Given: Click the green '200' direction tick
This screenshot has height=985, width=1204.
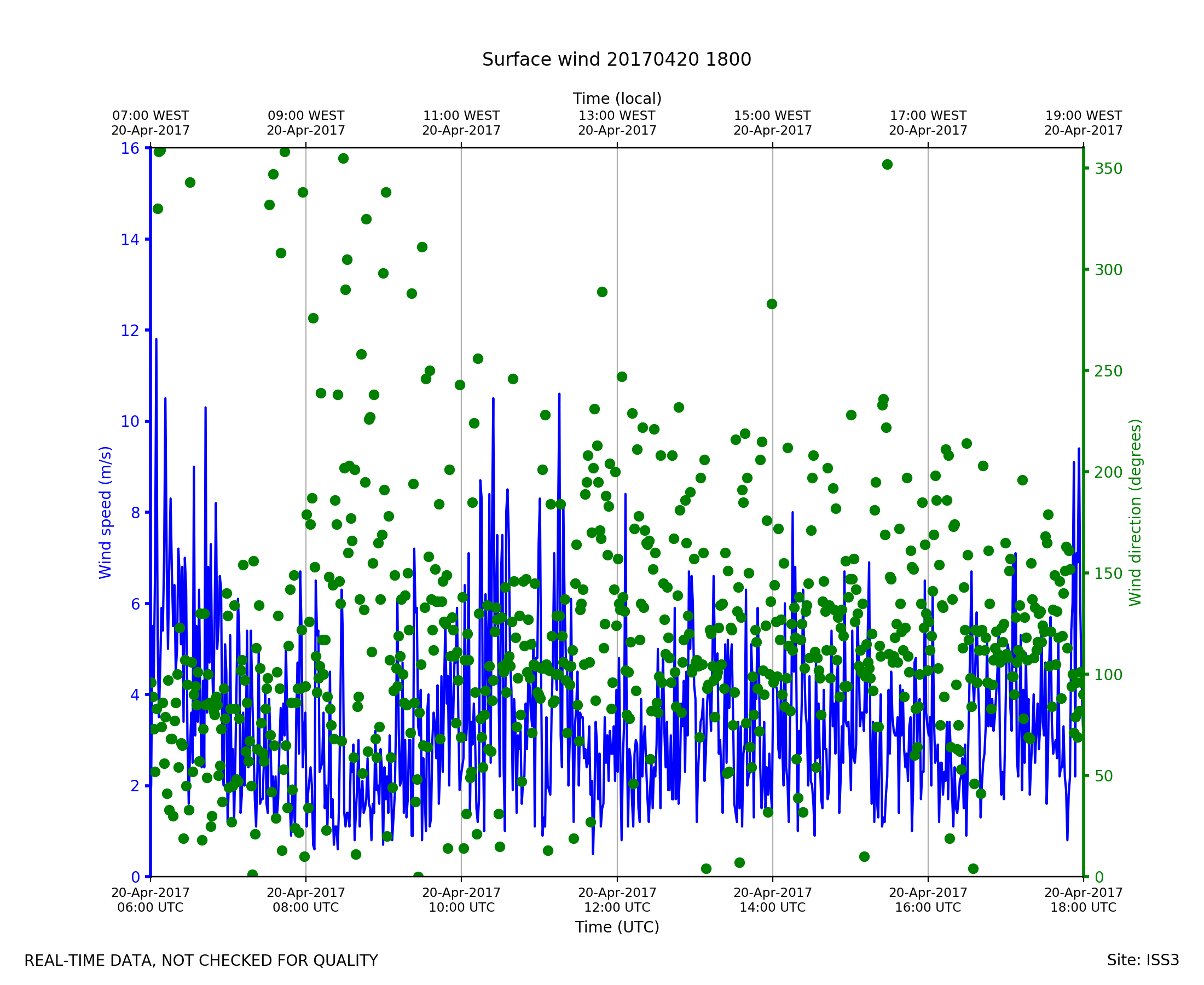Looking at the screenshot, I should point(1108,473).
